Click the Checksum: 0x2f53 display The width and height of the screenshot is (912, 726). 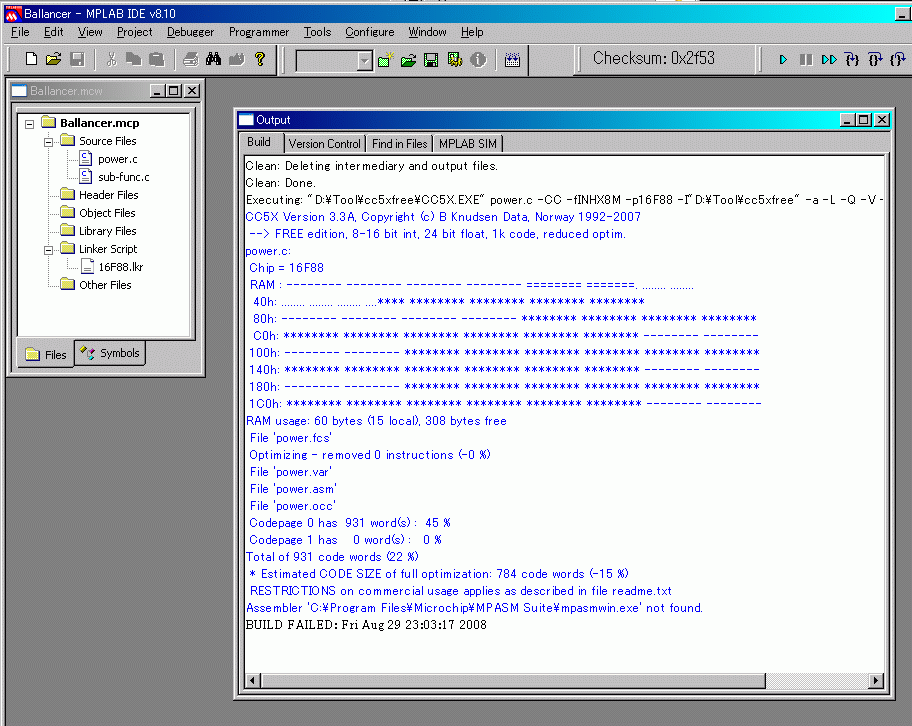click(654, 59)
